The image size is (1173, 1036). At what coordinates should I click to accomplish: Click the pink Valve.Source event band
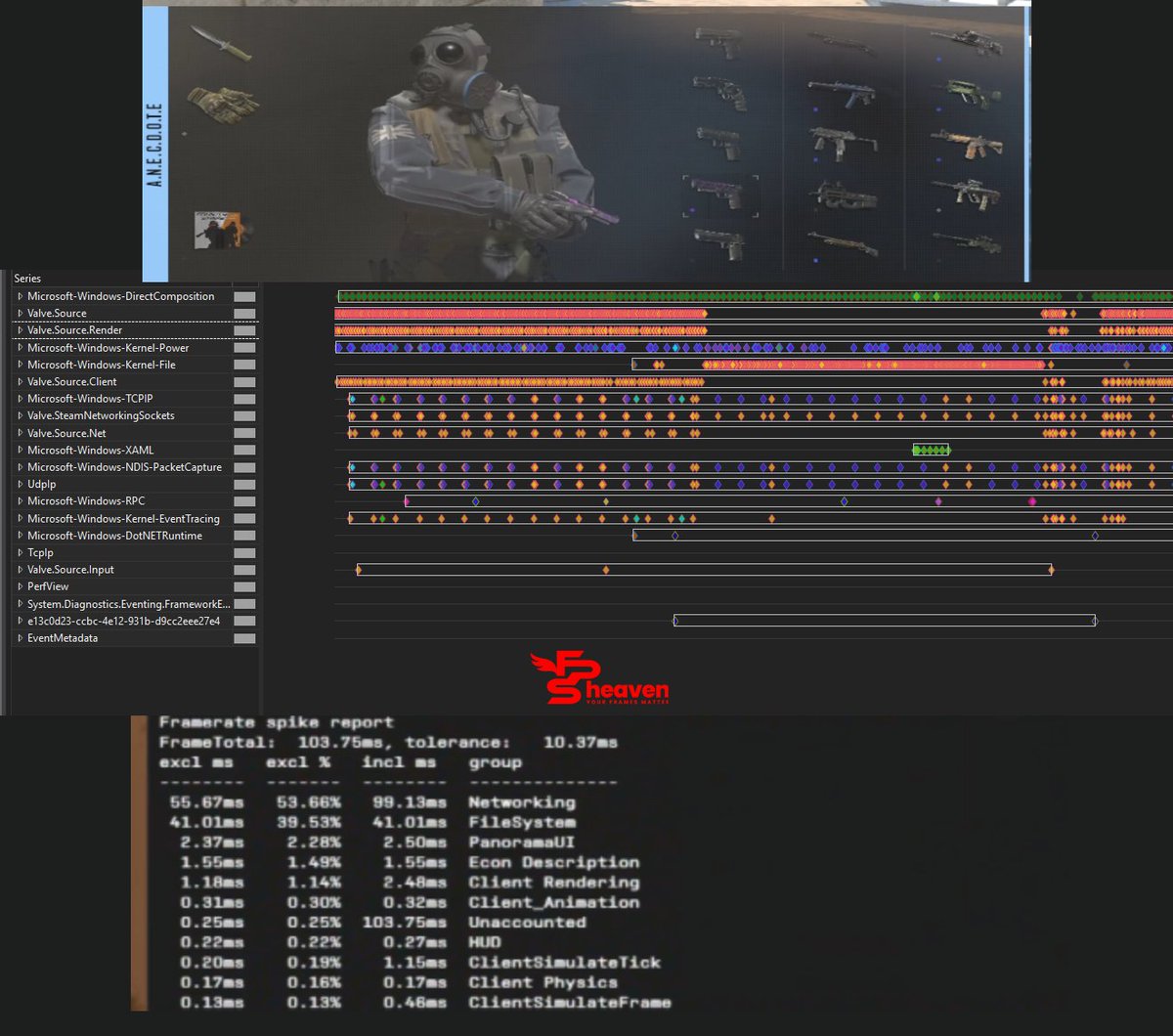coord(520,314)
